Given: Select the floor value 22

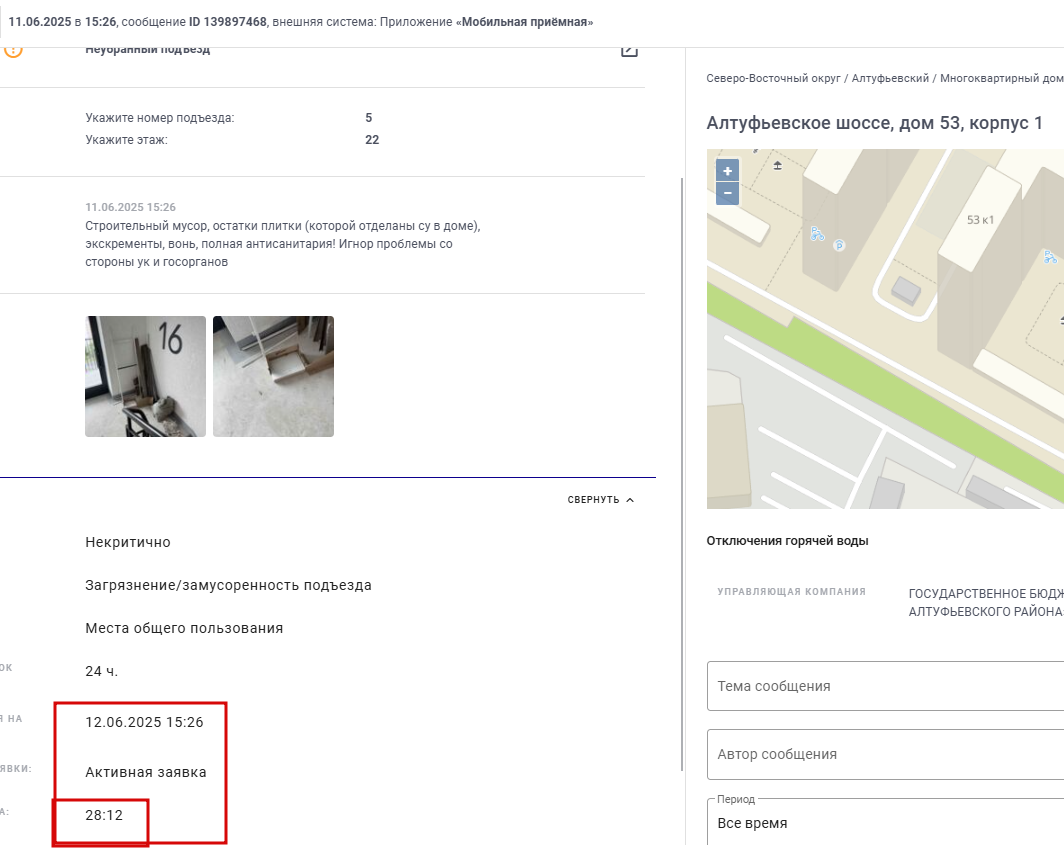Looking at the screenshot, I should click(x=372, y=140).
